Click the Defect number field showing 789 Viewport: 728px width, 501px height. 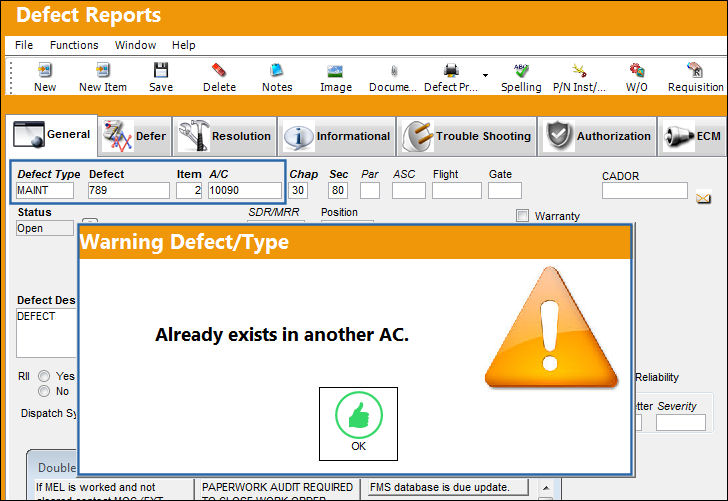click(x=129, y=190)
